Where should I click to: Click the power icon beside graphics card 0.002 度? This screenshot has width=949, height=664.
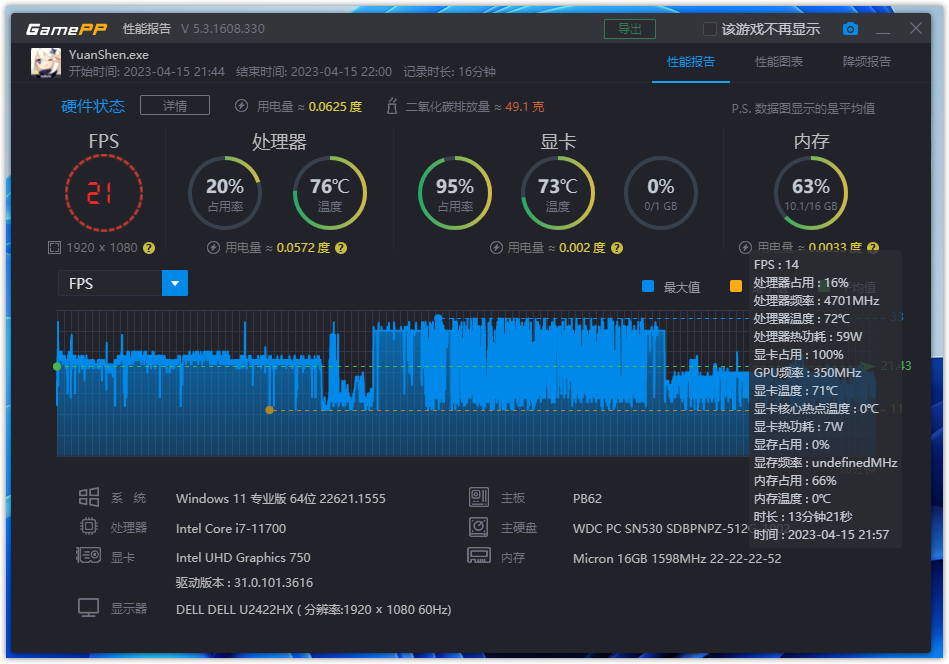(x=496, y=248)
